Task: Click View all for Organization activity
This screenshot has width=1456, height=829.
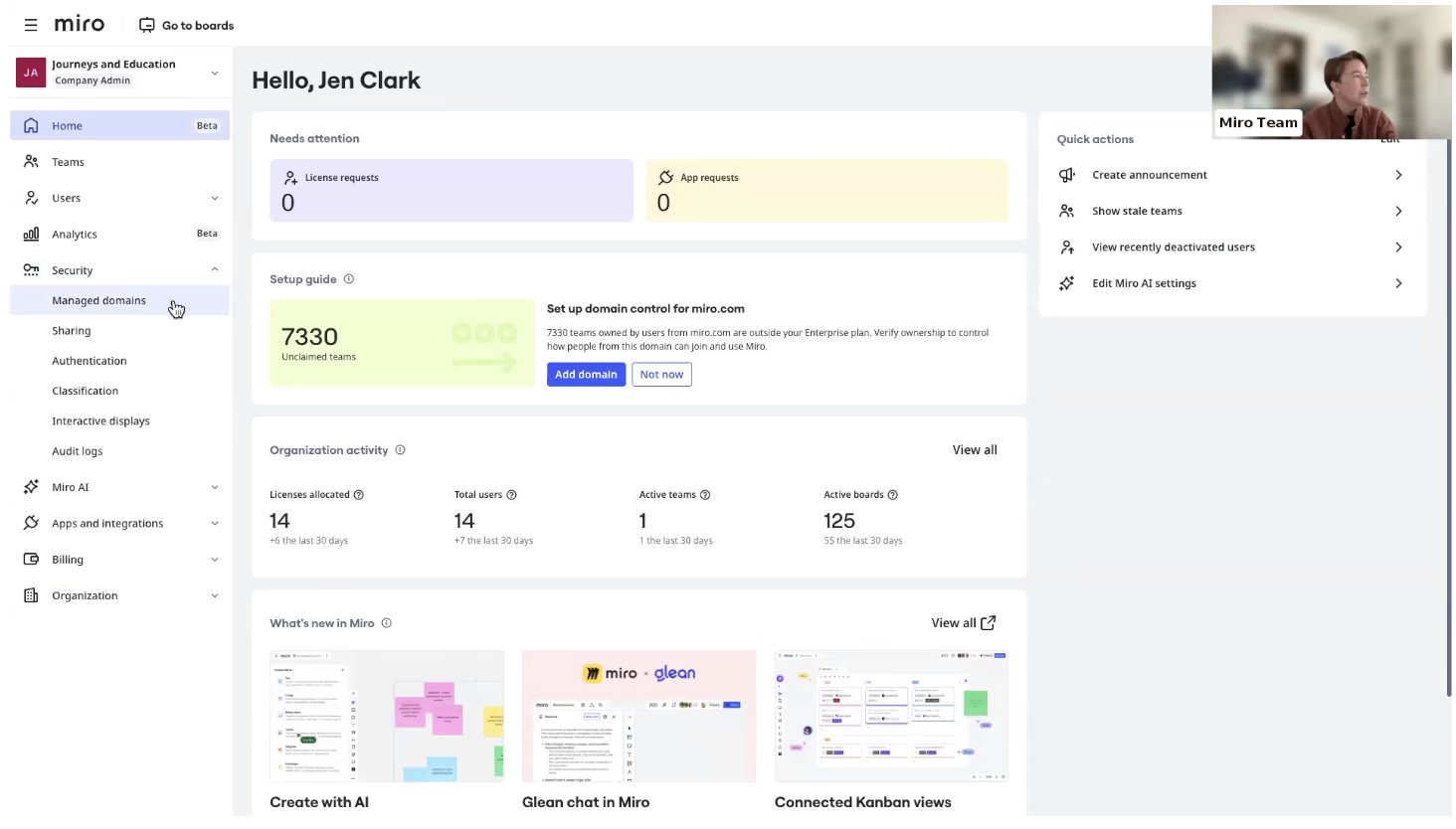Action: click(x=975, y=449)
